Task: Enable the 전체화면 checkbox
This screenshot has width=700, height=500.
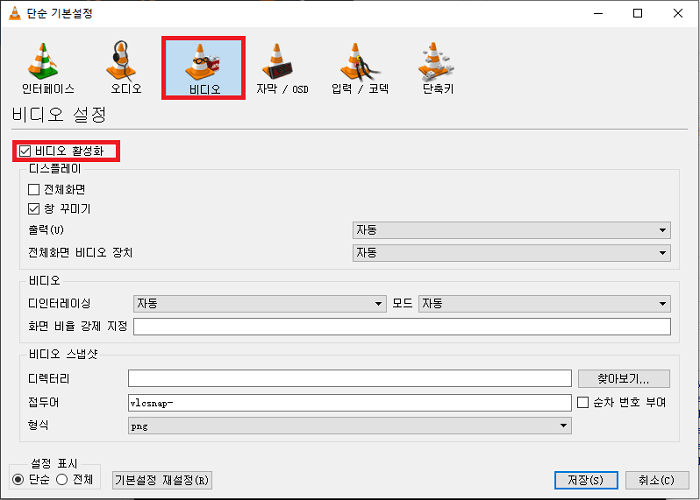Action: (x=34, y=190)
